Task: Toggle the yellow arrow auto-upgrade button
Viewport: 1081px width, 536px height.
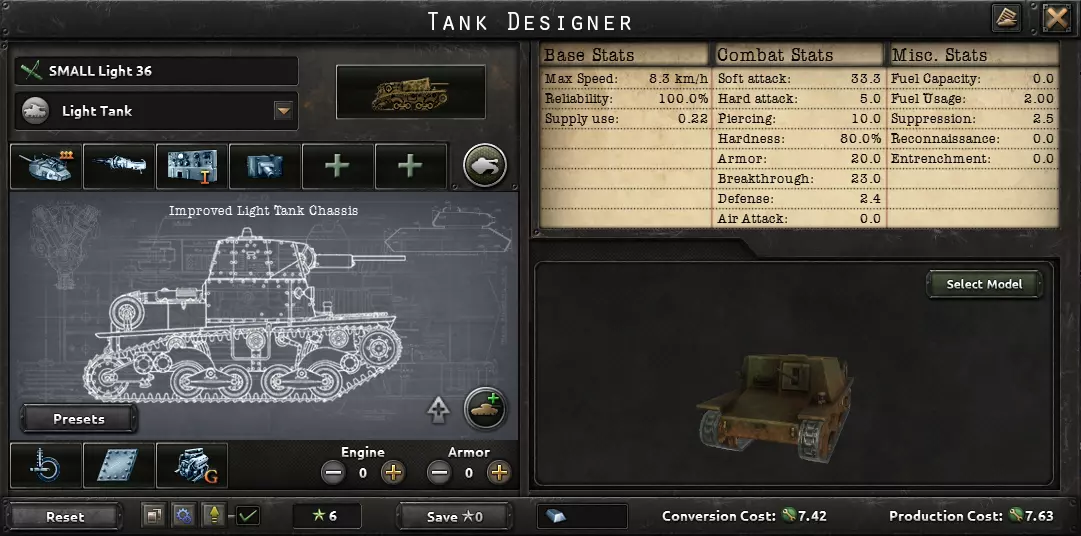Action: point(214,515)
